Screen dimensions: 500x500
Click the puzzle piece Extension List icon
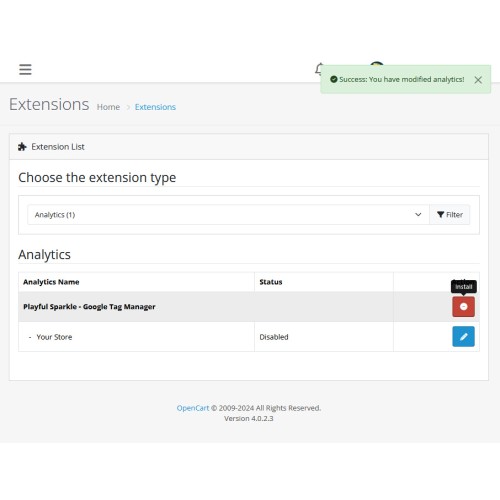pyautogui.click(x=22, y=147)
